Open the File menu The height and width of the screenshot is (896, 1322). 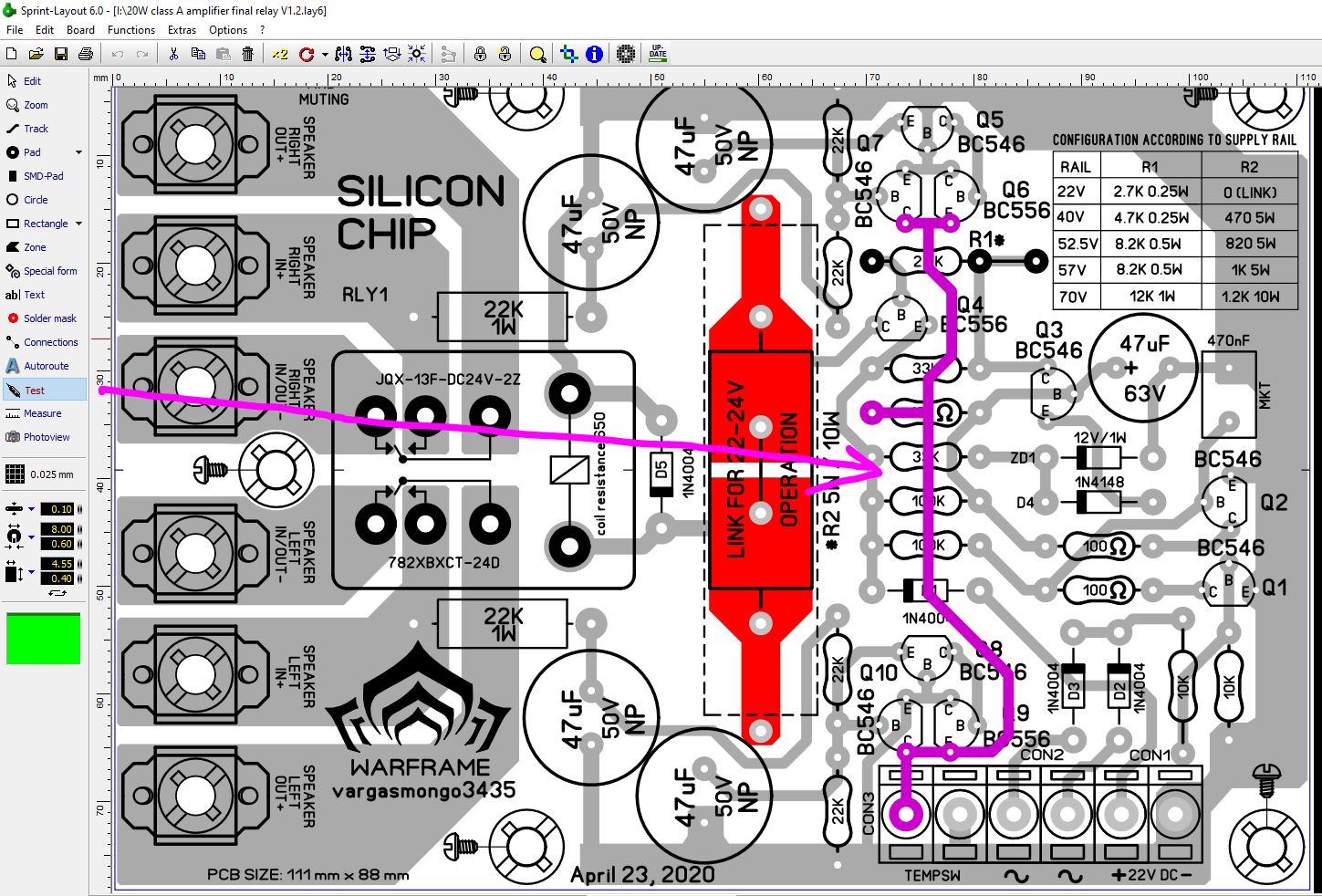[15, 29]
